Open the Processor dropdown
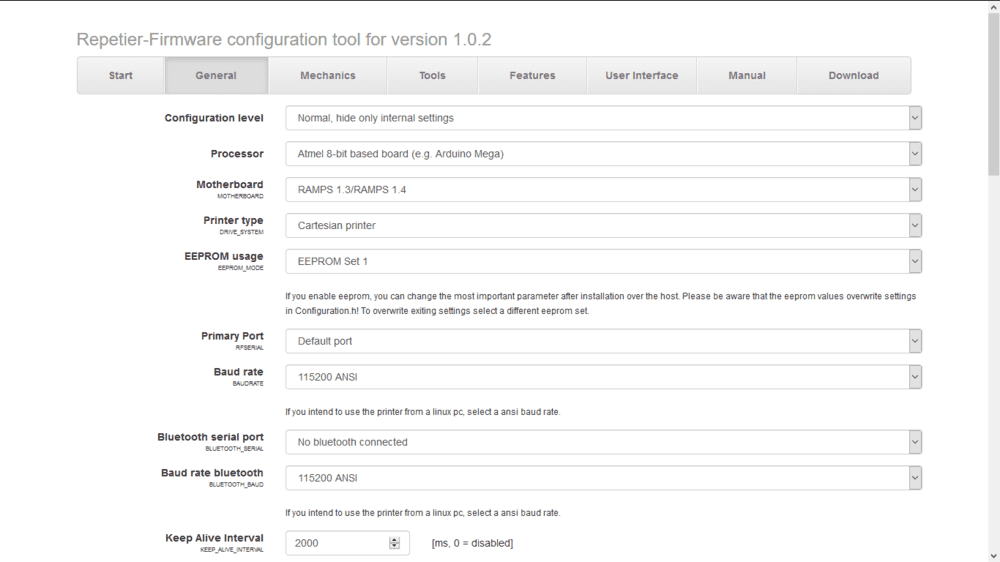The width and height of the screenshot is (1000, 562). point(603,154)
